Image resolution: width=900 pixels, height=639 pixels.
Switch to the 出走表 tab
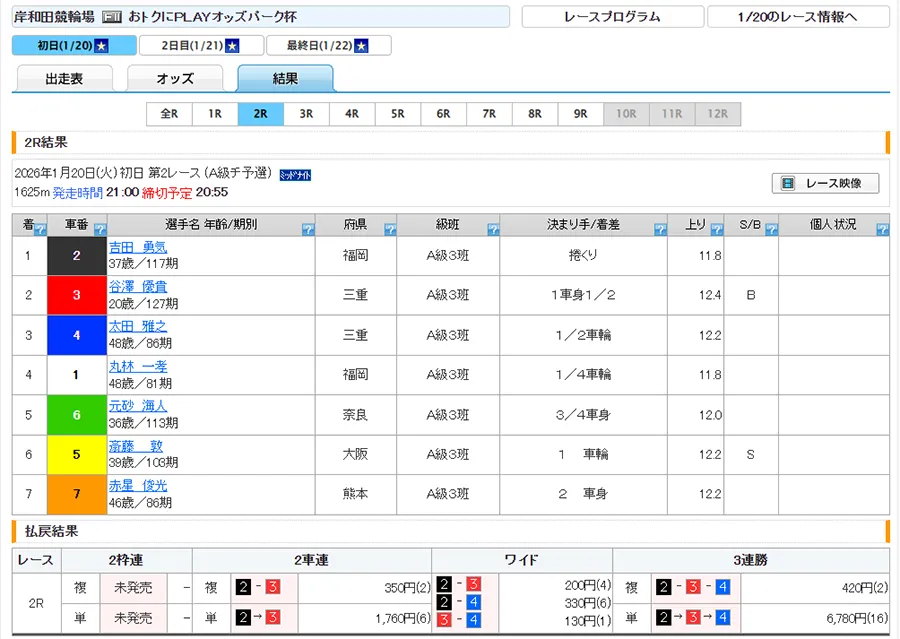click(64, 79)
